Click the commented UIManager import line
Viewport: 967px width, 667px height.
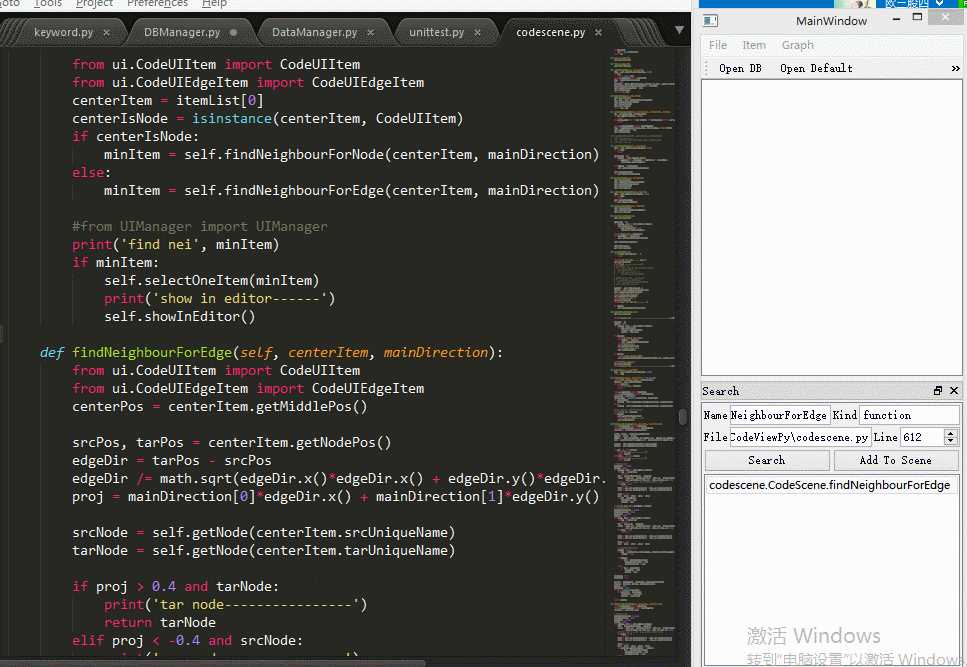199,227
